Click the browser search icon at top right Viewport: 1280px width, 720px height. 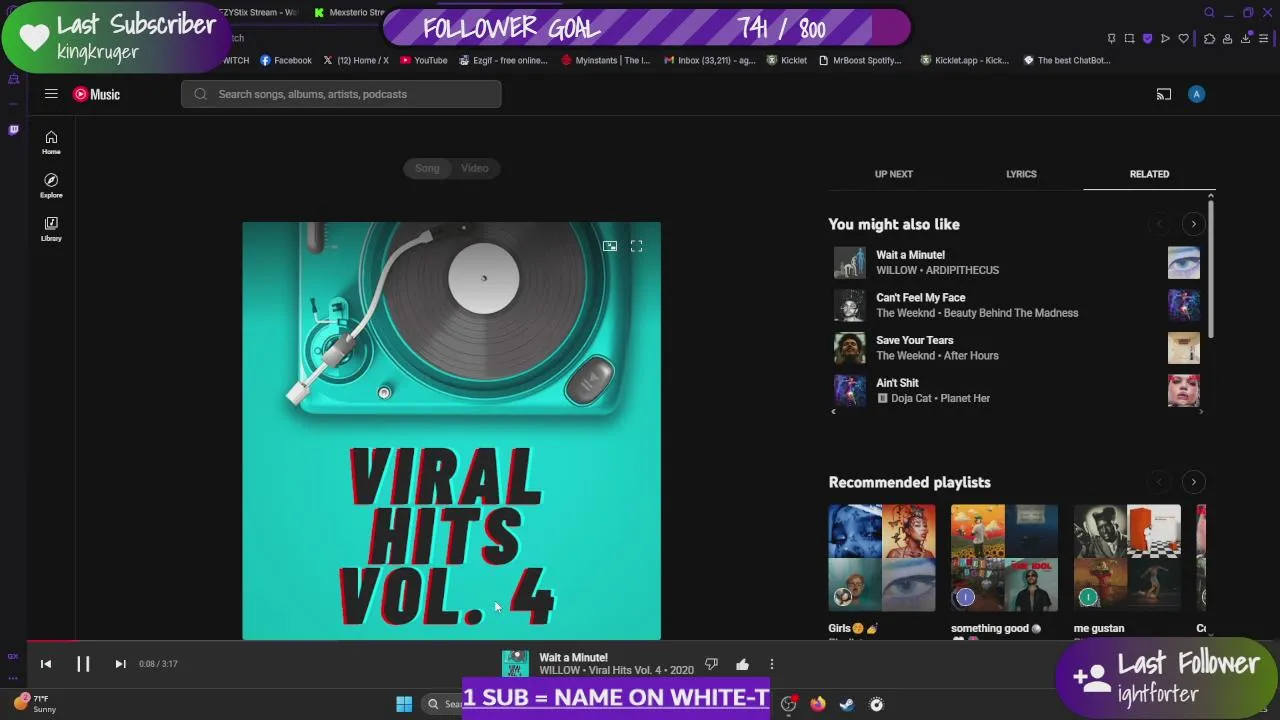coord(1209,13)
